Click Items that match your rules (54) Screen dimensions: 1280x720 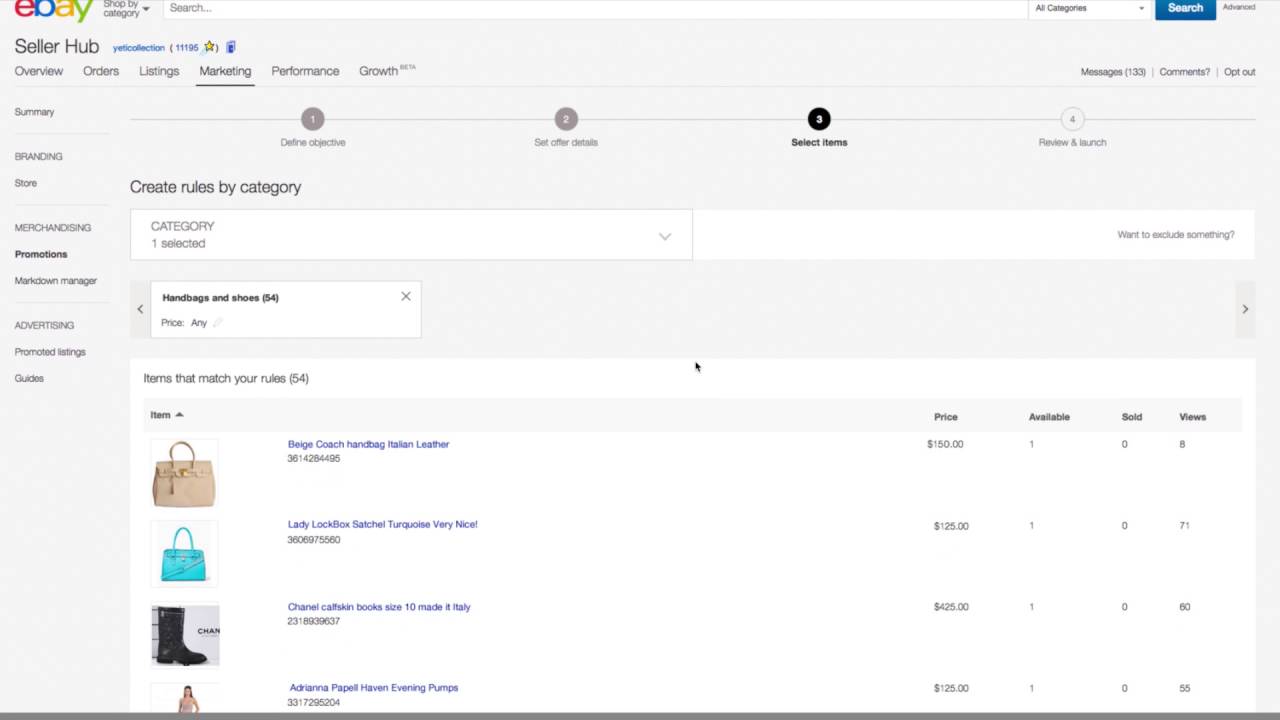coord(226,378)
